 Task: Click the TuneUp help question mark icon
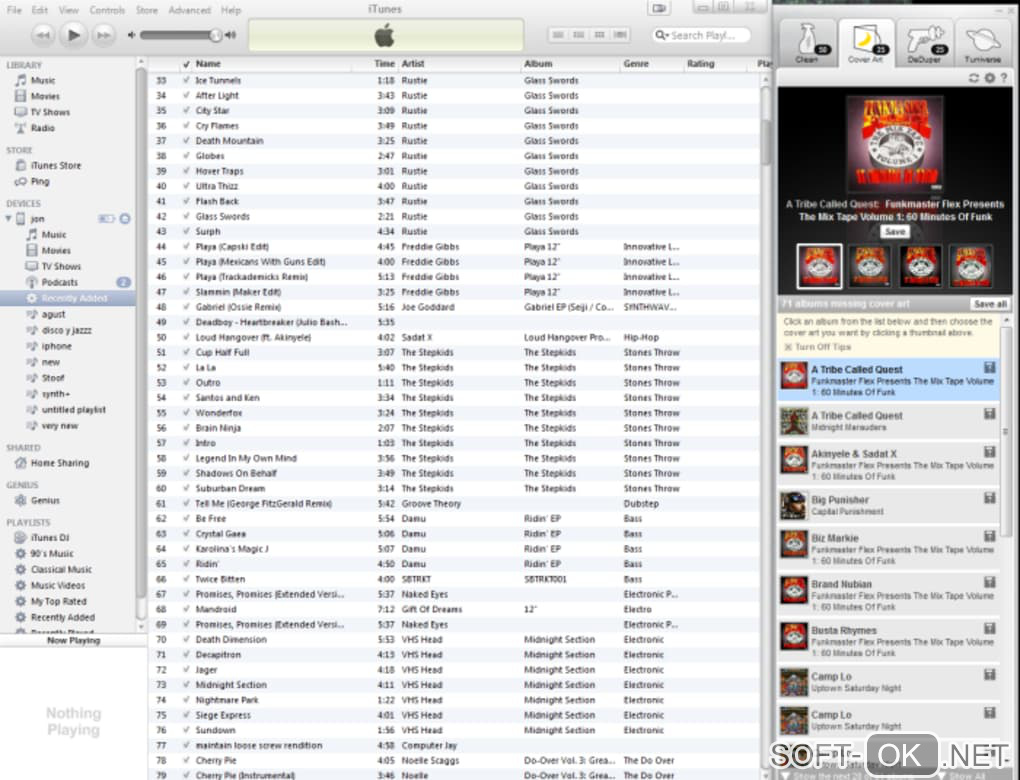coord(1004,77)
